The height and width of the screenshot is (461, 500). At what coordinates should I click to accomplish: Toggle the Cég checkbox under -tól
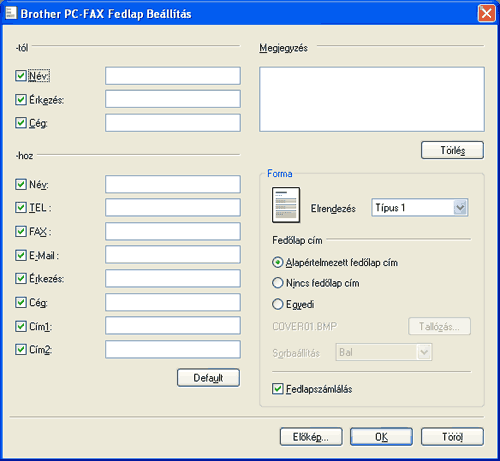[x=21, y=123]
